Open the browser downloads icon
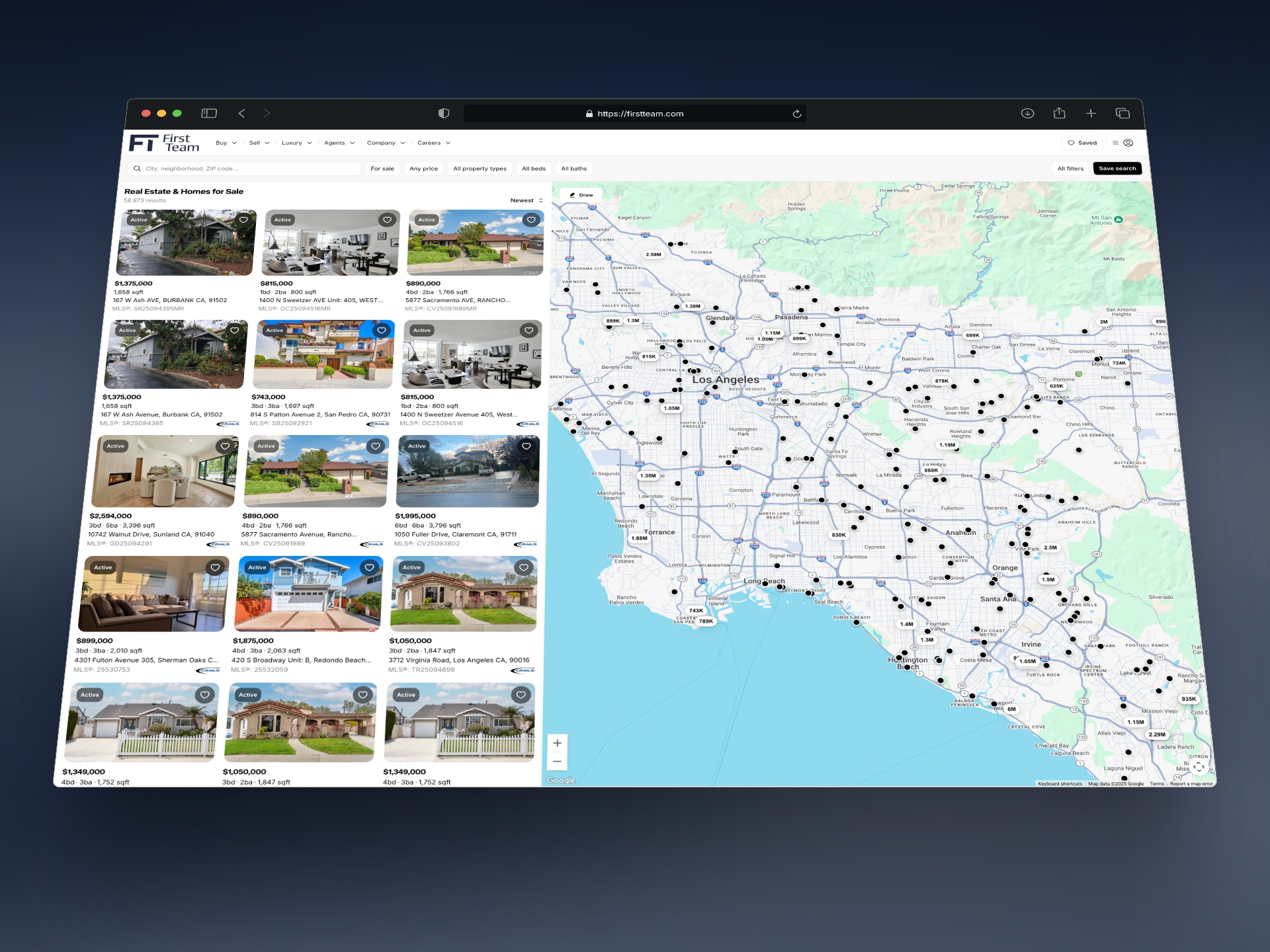Viewport: 1270px width, 952px height. tap(1027, 113)
